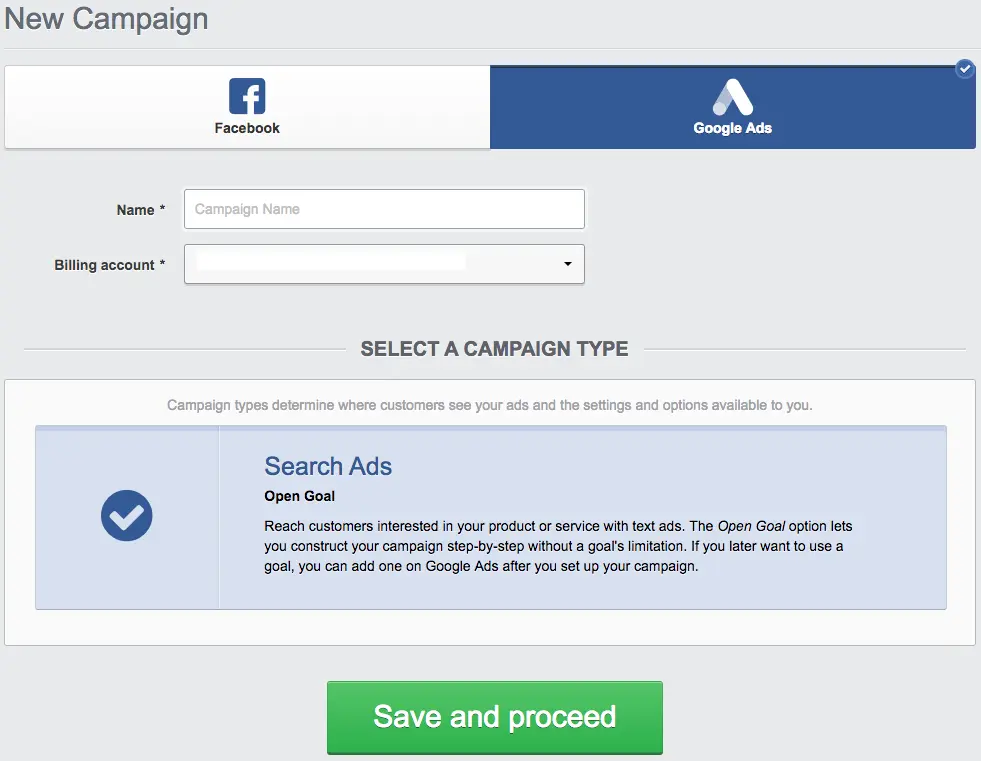
Task: Click the Search Ads description paragraph
Action: 558,546
